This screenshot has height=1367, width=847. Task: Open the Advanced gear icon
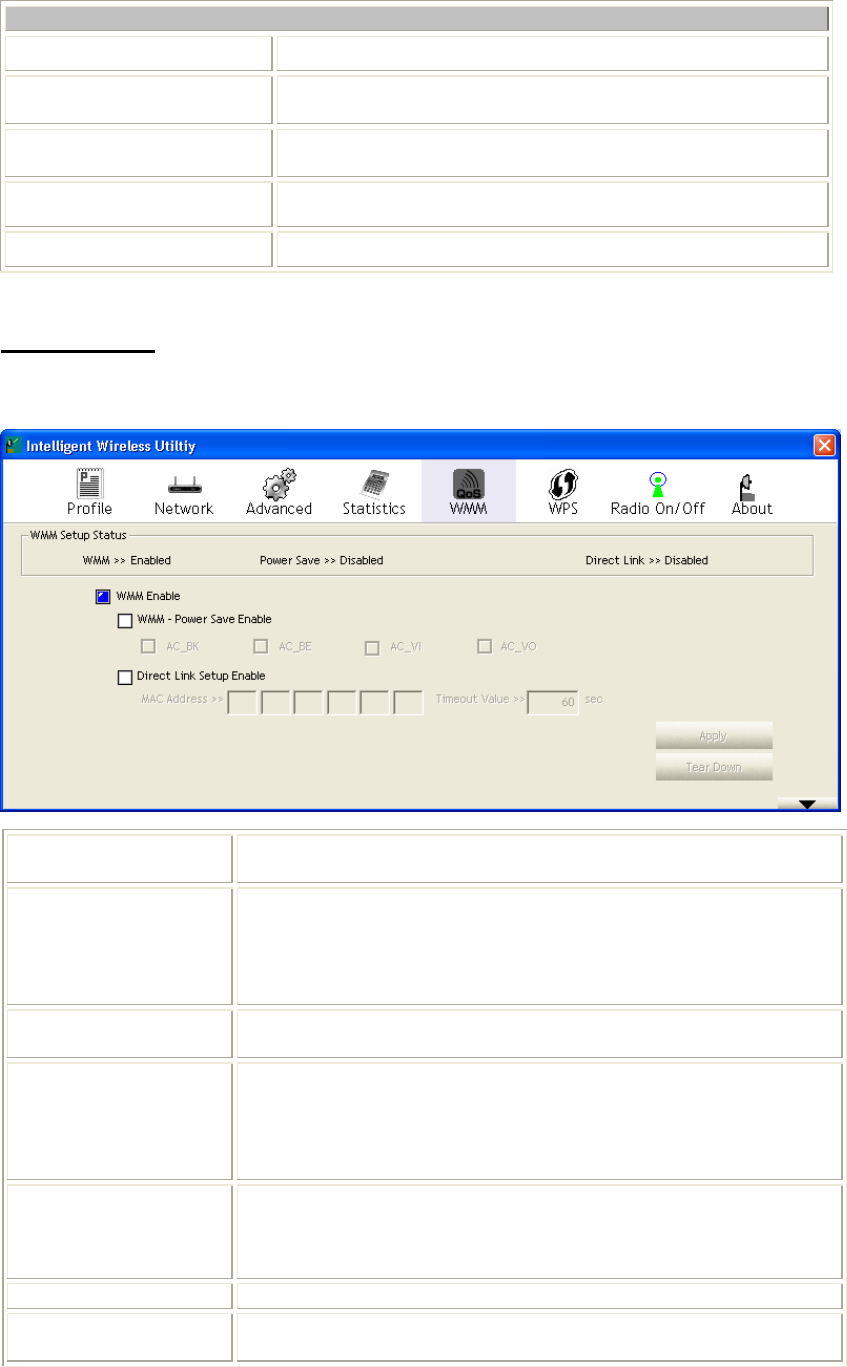(279, 482)
